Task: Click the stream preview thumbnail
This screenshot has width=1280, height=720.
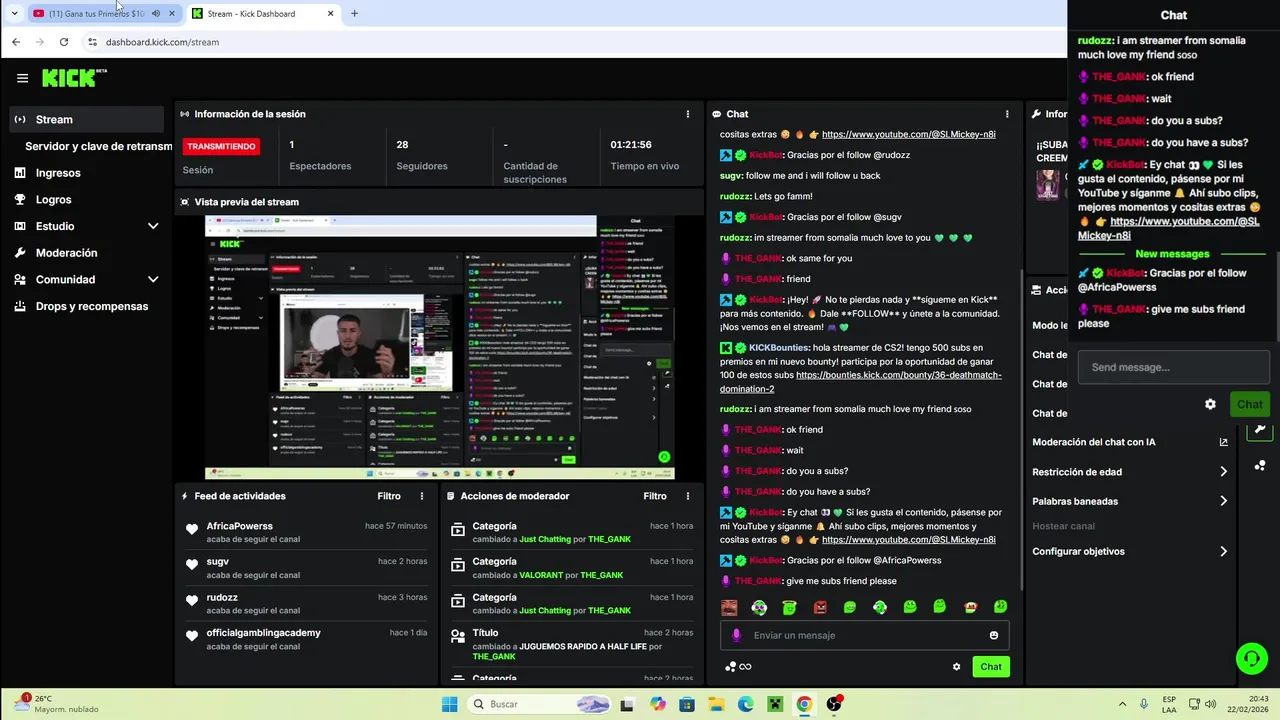Action: (x=440, y=347)
